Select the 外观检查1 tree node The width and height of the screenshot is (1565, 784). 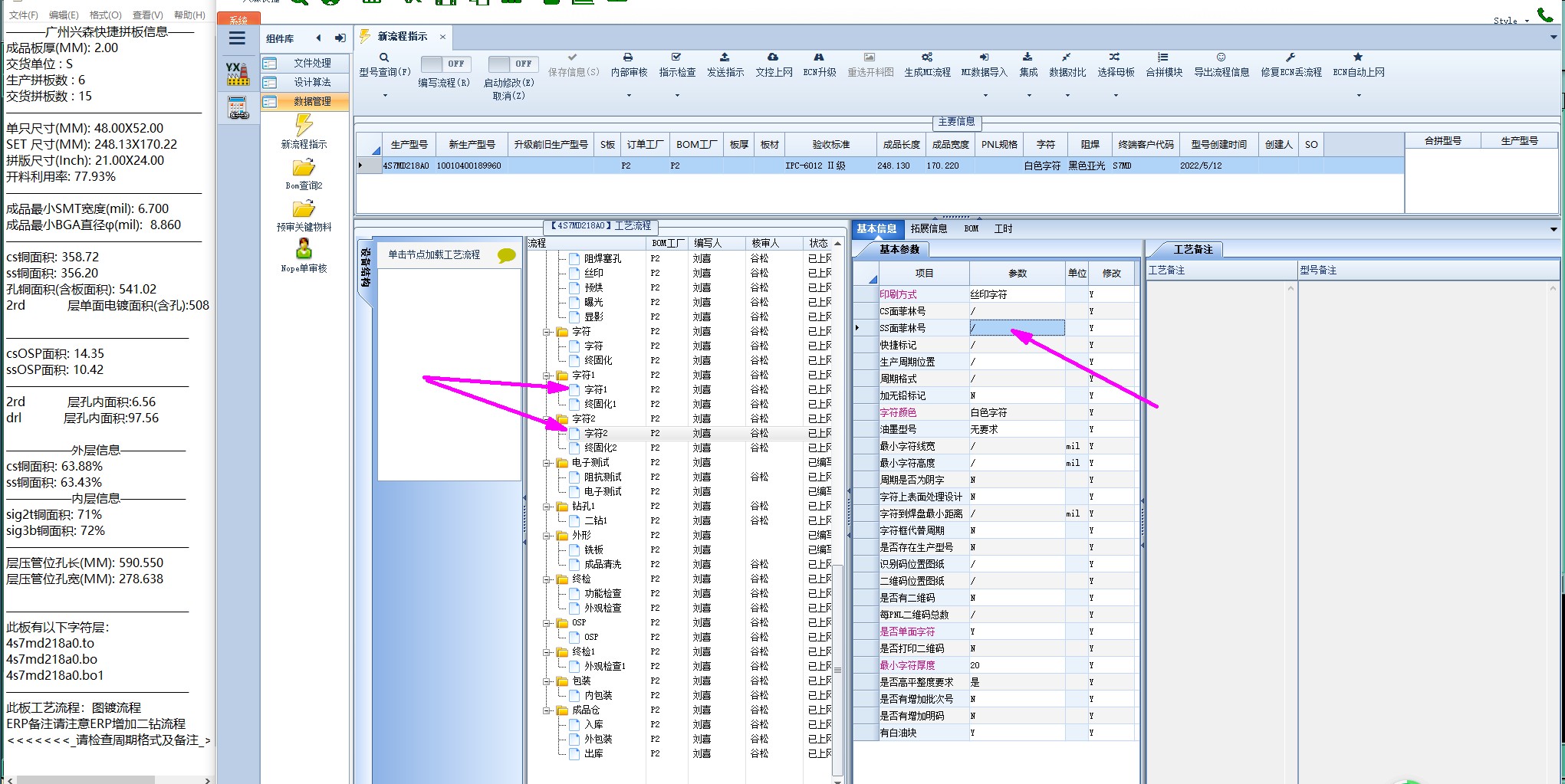(x=605, y=666)
